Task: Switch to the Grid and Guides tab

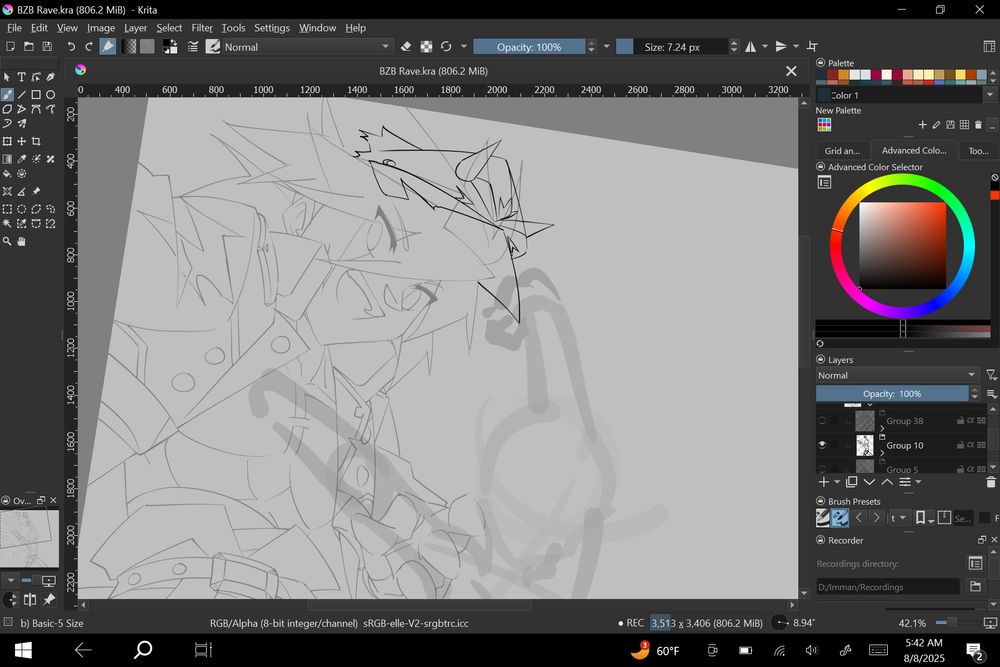Action: tap(842, 150)
